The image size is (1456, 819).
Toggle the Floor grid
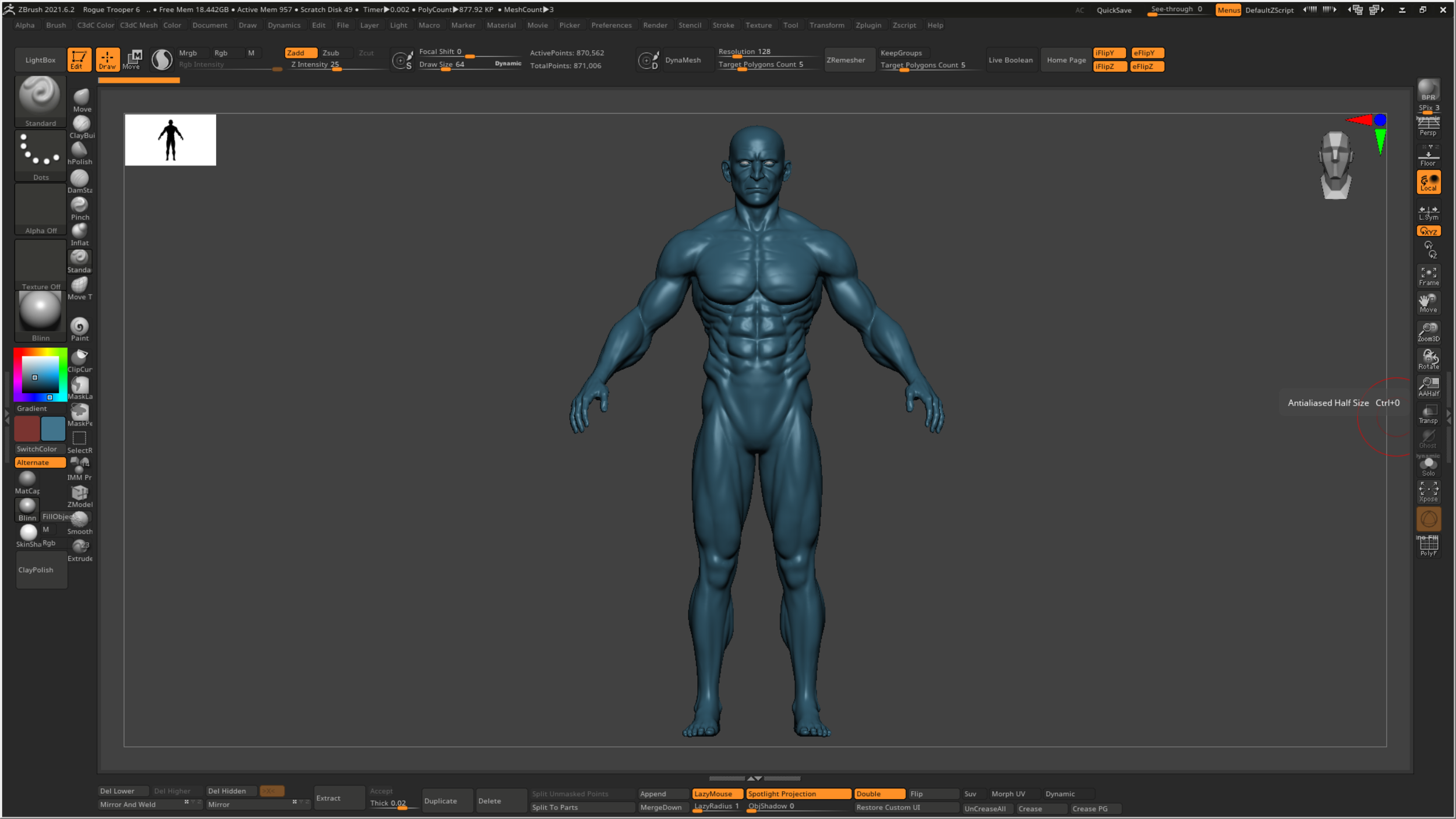pos(1428,157)
